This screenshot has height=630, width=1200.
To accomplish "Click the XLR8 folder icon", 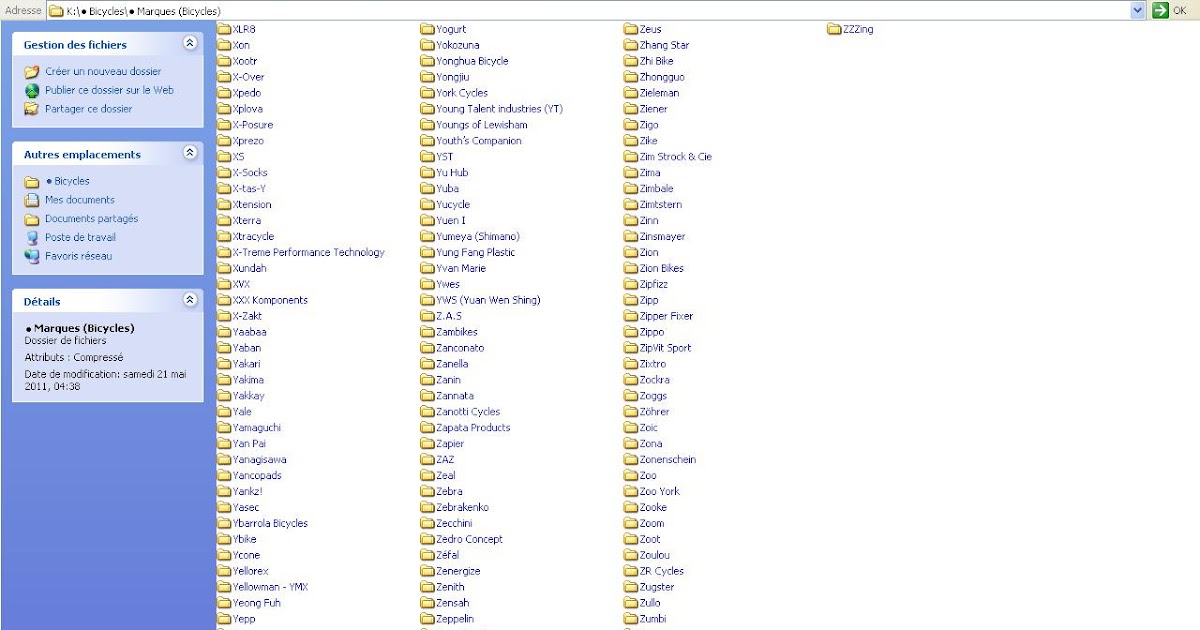I will [x=224, y=29].
